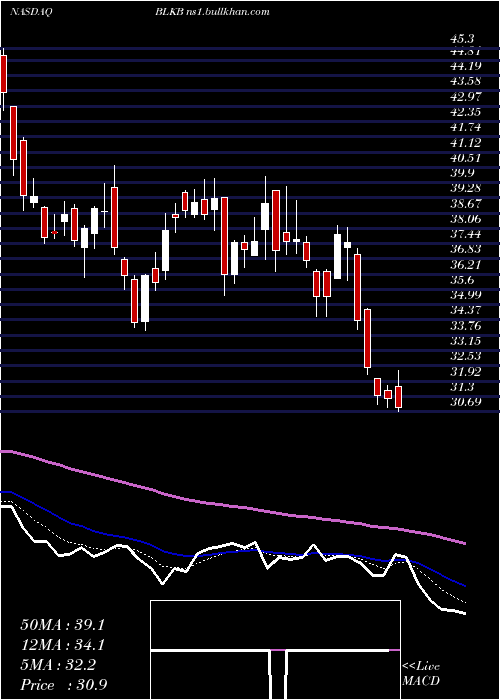Click the Price : 30.9 readout

(63, 685)
